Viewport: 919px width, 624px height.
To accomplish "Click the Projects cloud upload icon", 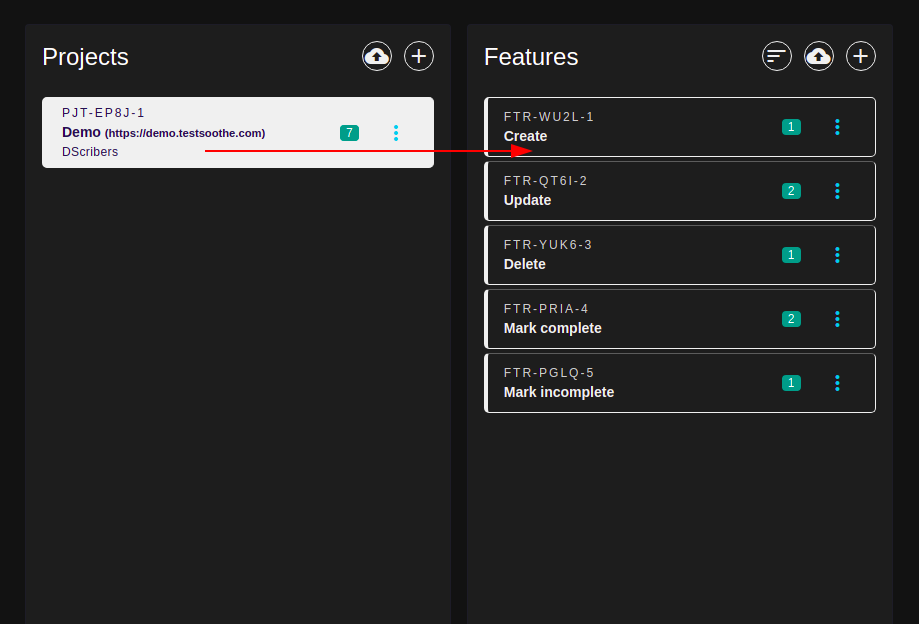I will [x=377, y=56].
